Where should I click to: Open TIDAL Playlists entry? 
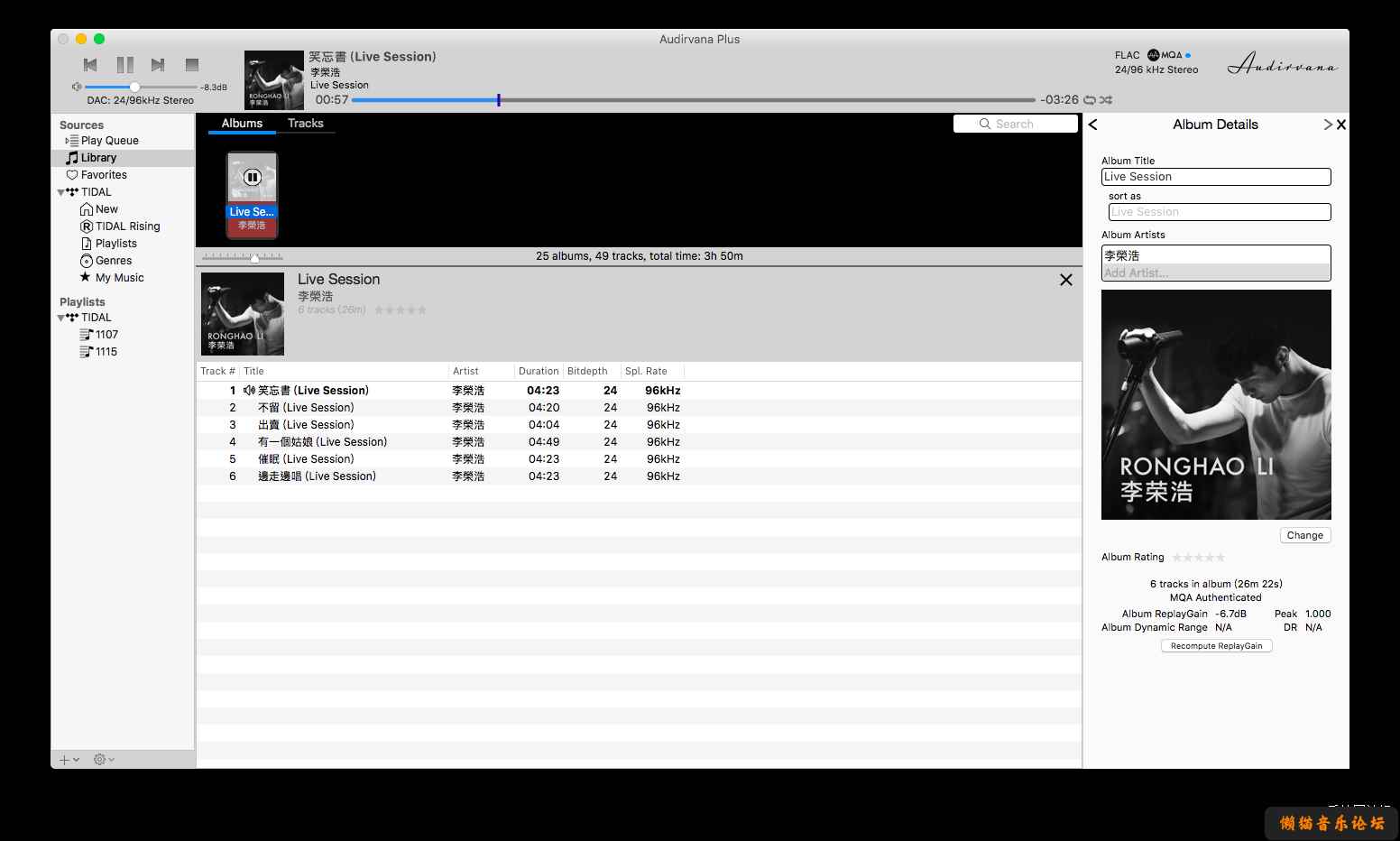click(115, 244)
